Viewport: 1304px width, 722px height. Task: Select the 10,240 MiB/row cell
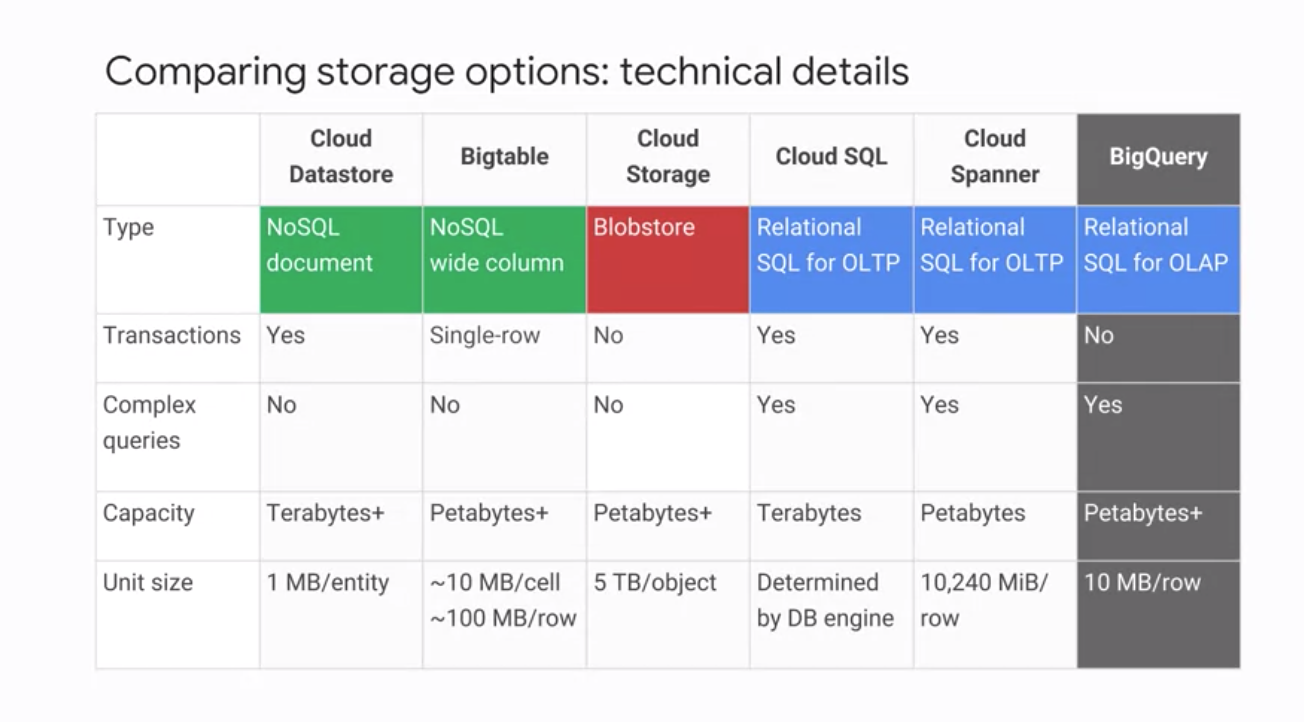tap(995, 614)
